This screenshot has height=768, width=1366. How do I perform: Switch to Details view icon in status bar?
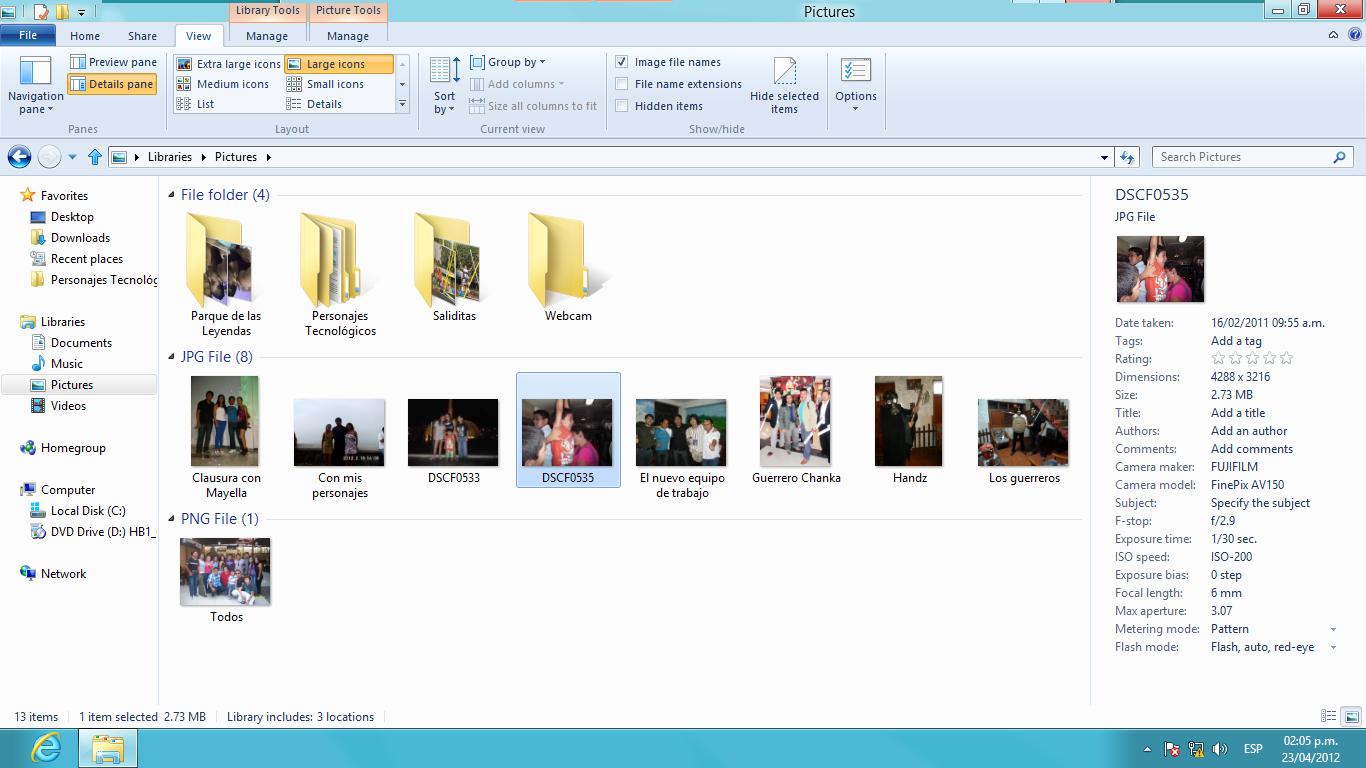[x=1328, y=716]
